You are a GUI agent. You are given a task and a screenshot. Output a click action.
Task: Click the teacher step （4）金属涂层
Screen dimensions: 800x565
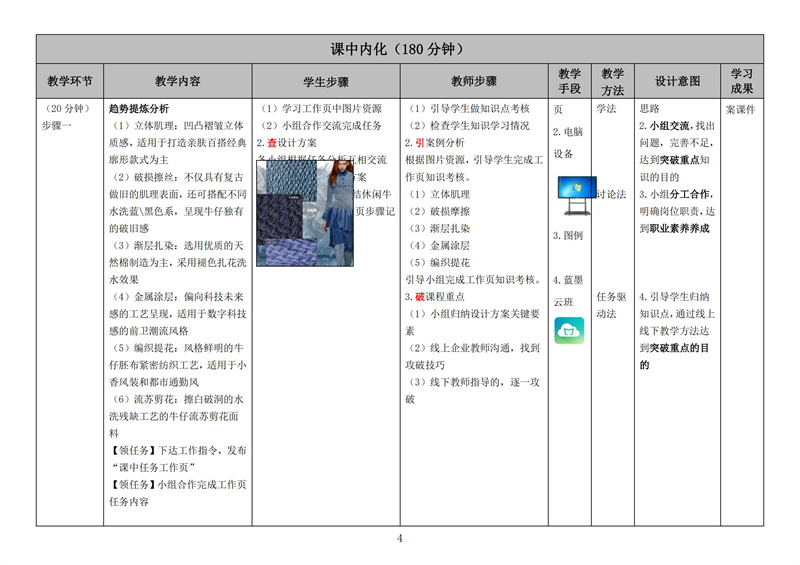[438, 245]
